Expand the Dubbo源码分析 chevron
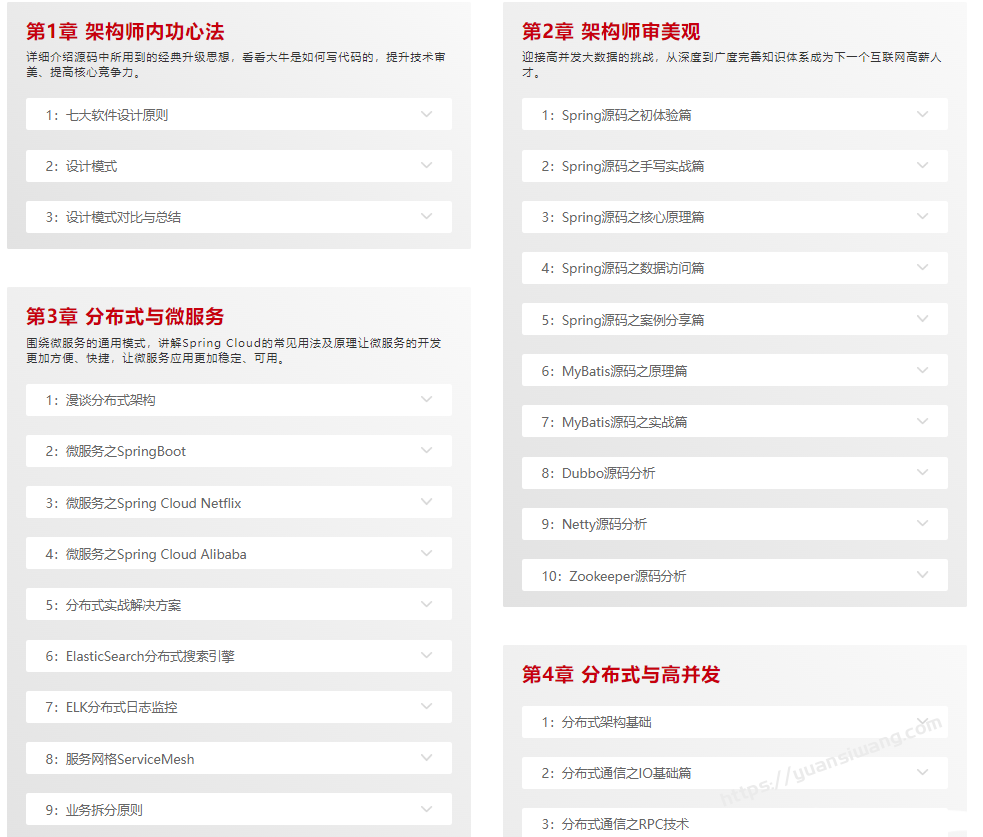 click(922, 472)
